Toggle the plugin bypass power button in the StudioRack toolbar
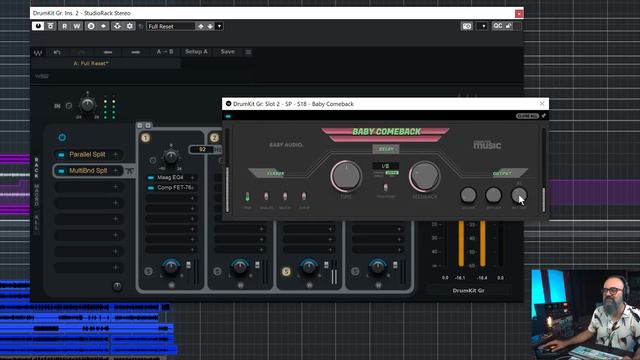 [38, 26]
